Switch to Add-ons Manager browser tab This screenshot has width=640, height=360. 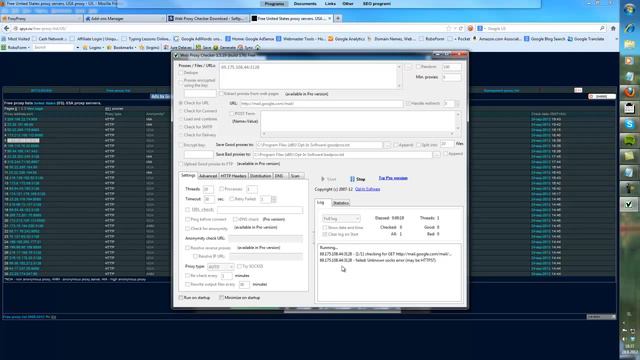click(124, 18)
